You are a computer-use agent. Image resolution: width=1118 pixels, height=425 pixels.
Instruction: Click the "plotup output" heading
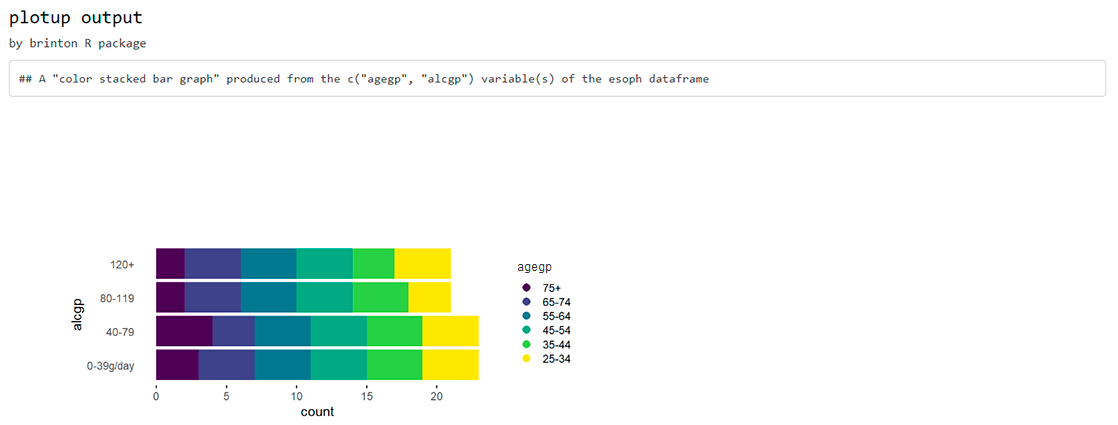(75, 18)
